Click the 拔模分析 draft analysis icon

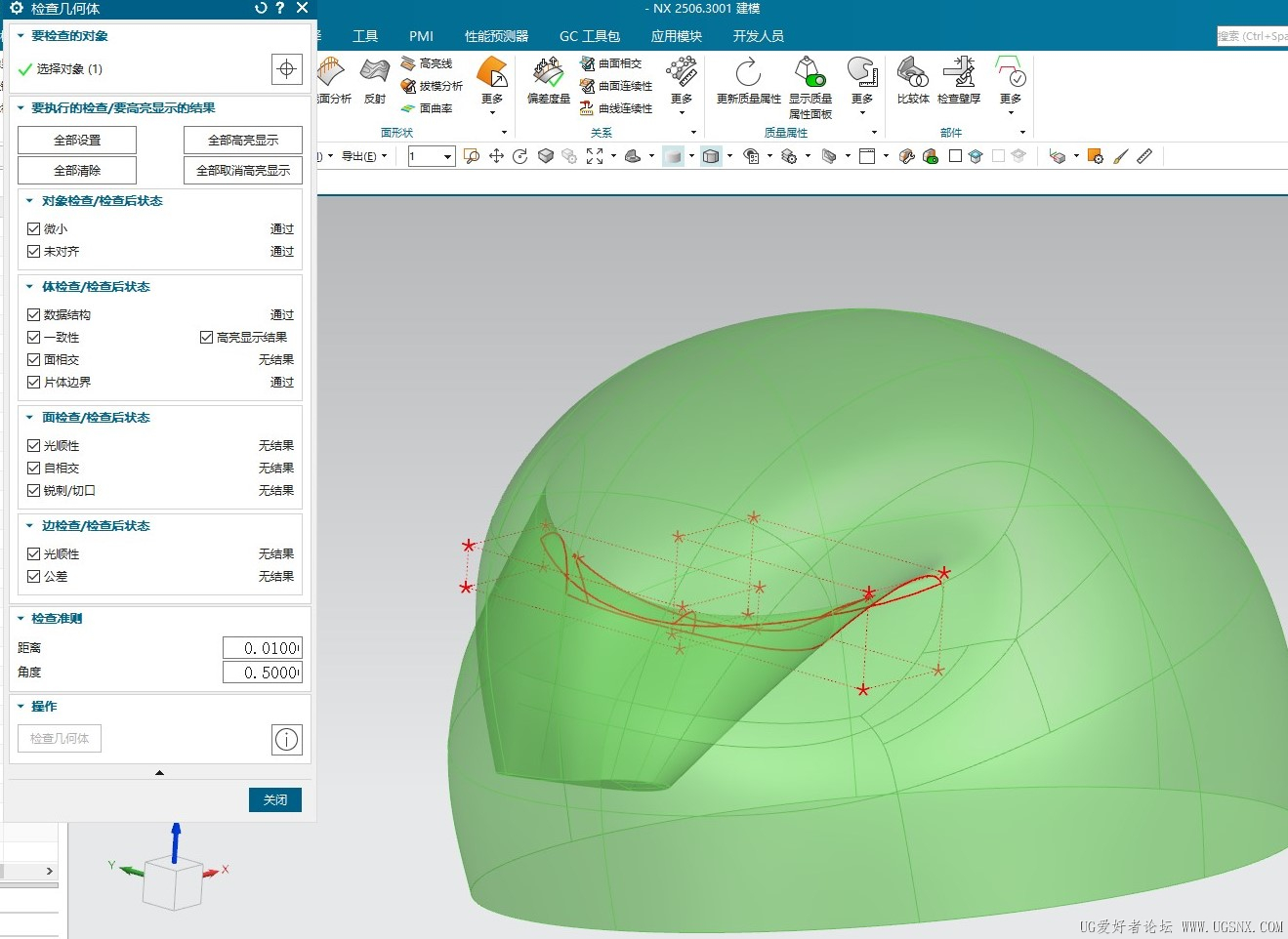click(x=409, y=86)
